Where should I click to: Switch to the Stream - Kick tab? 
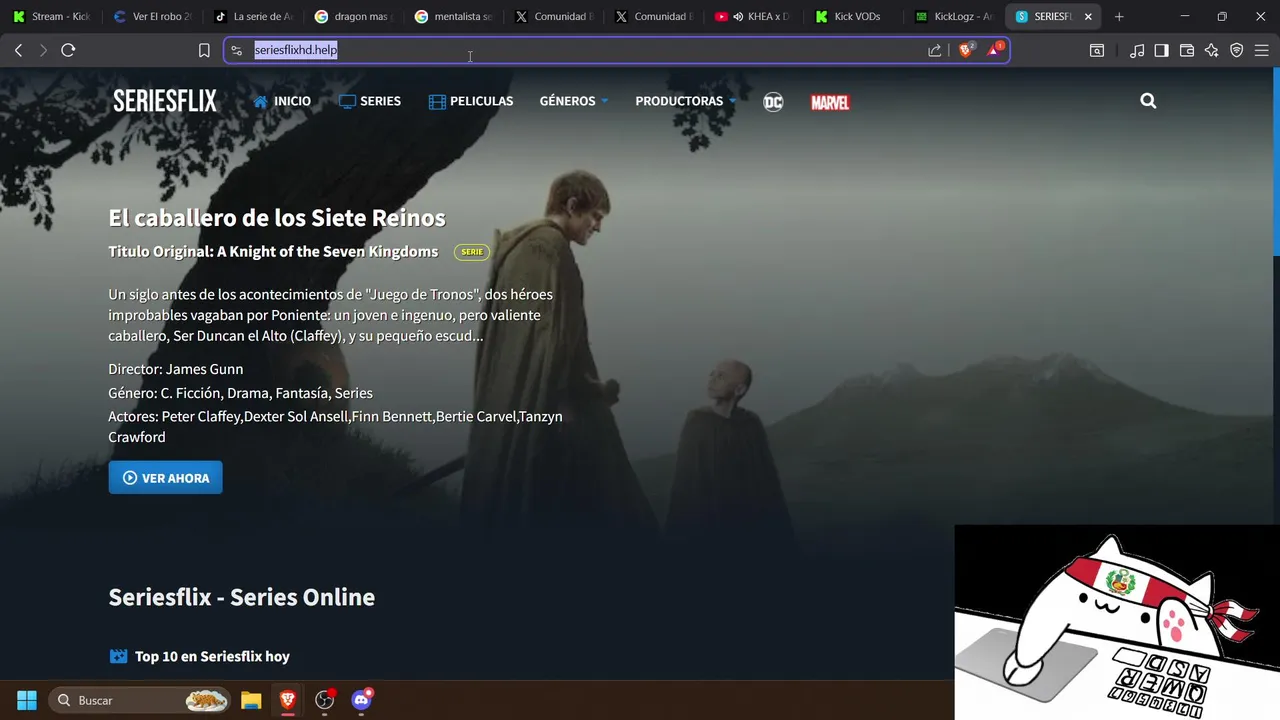(52, 16)
